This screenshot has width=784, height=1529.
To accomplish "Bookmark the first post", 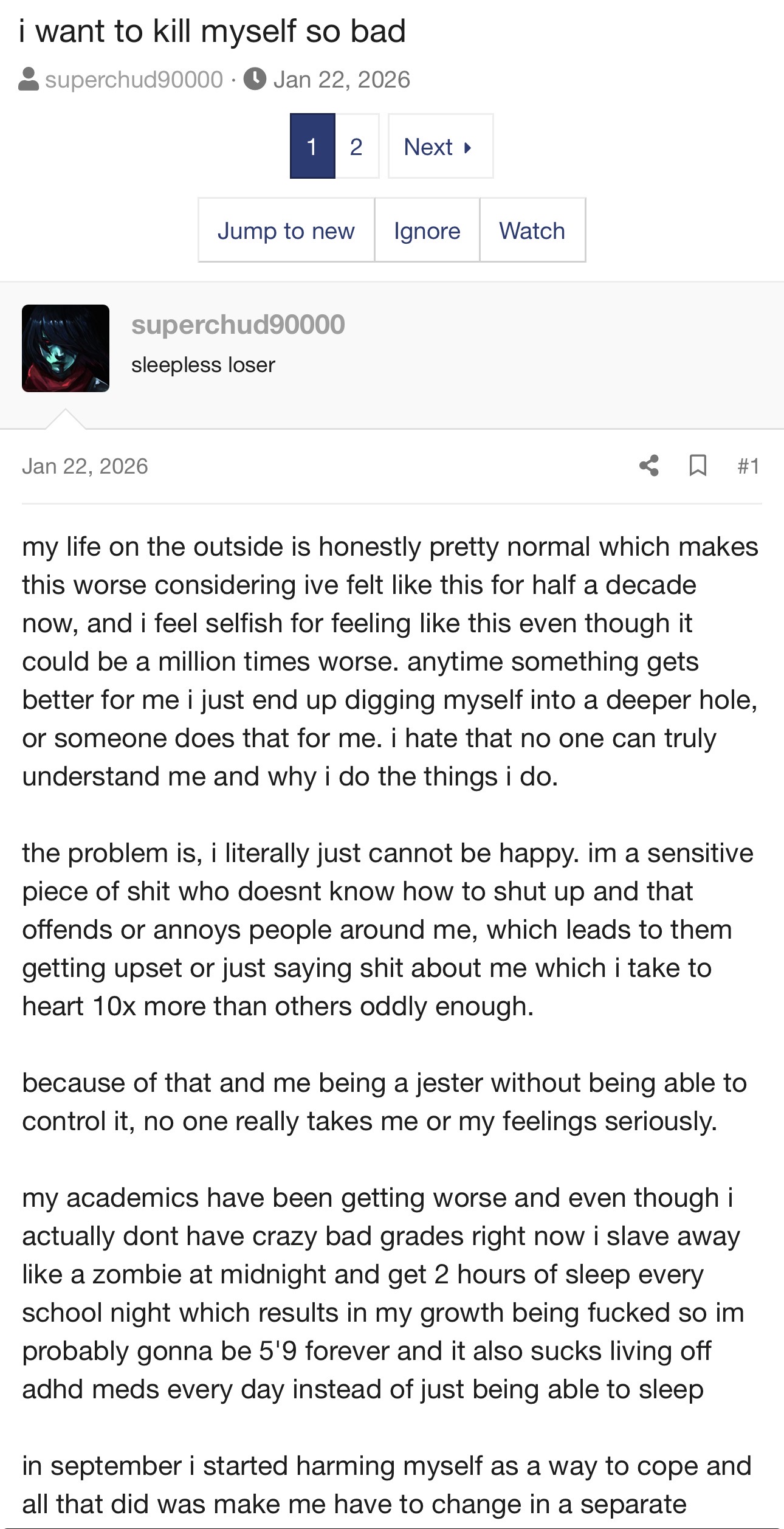I will point(698,466).
